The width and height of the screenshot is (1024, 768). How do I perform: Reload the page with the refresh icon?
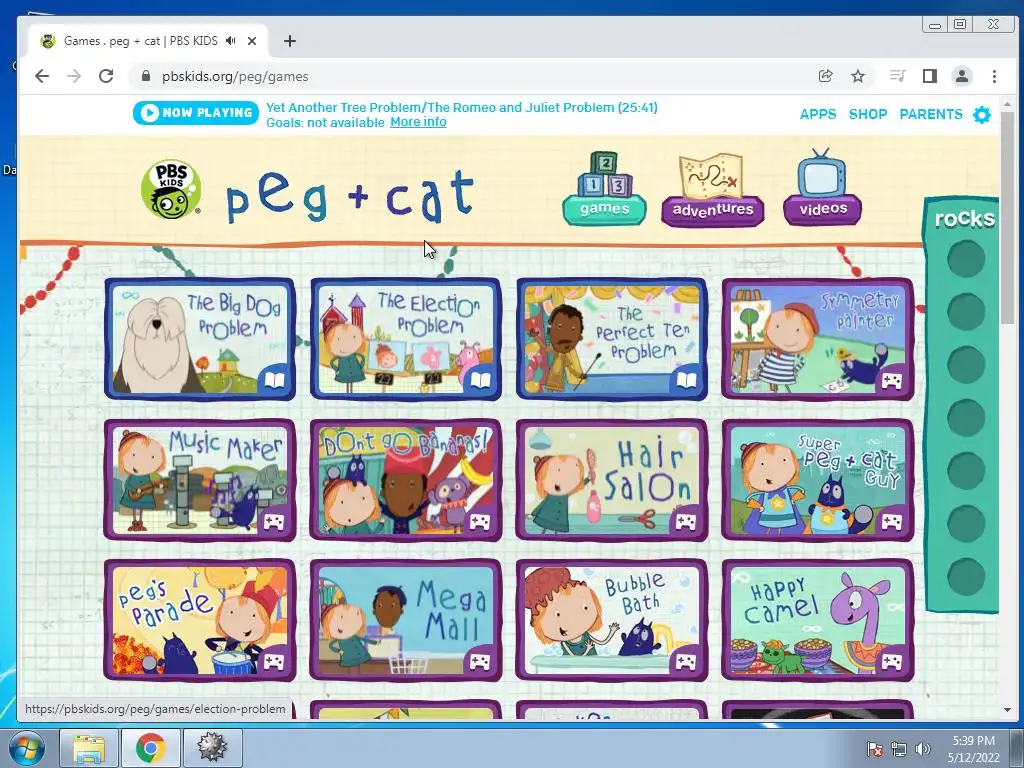[x=106, y=76]
